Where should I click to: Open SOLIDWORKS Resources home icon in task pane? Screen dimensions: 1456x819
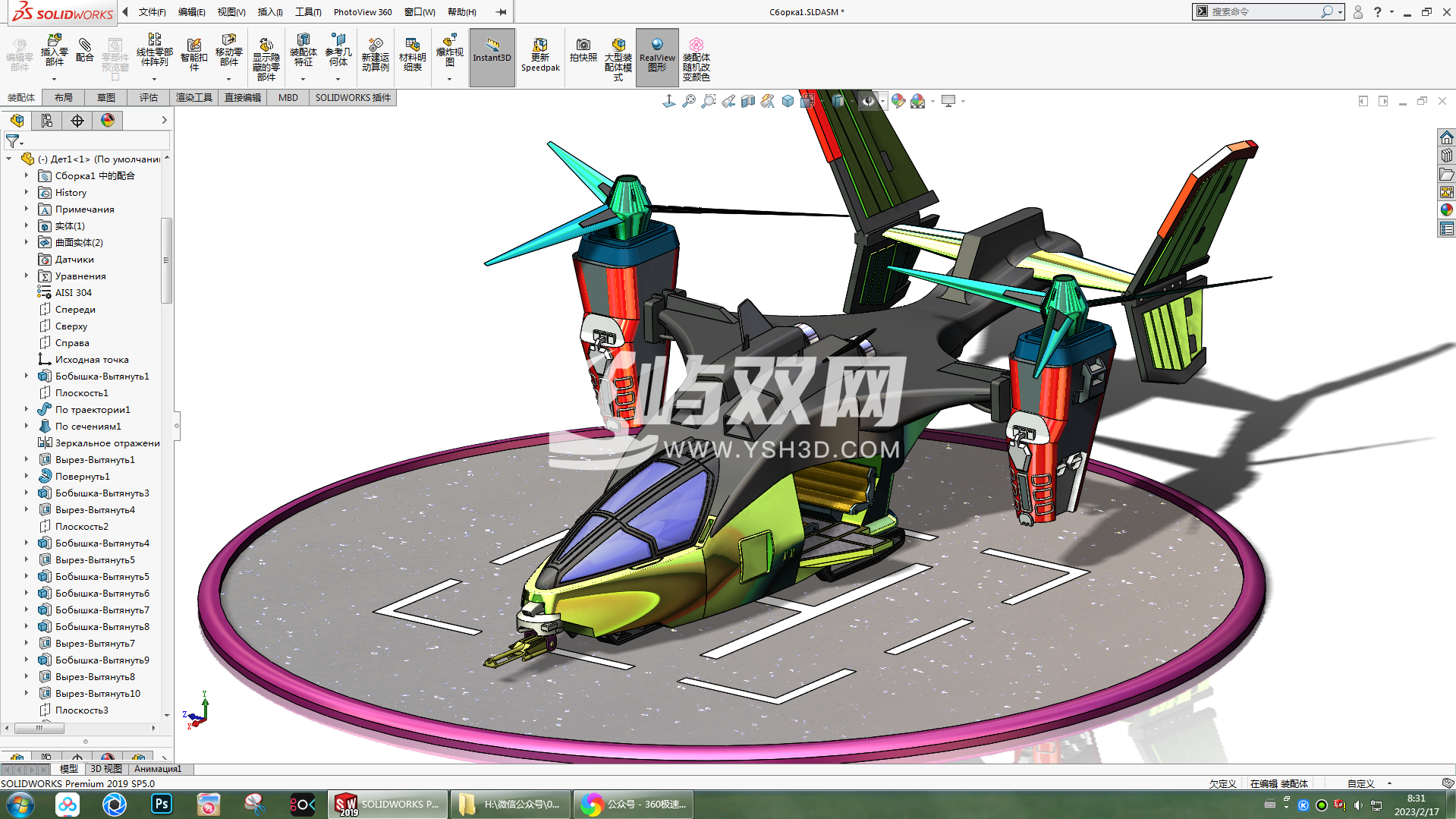pos(1447,137)
